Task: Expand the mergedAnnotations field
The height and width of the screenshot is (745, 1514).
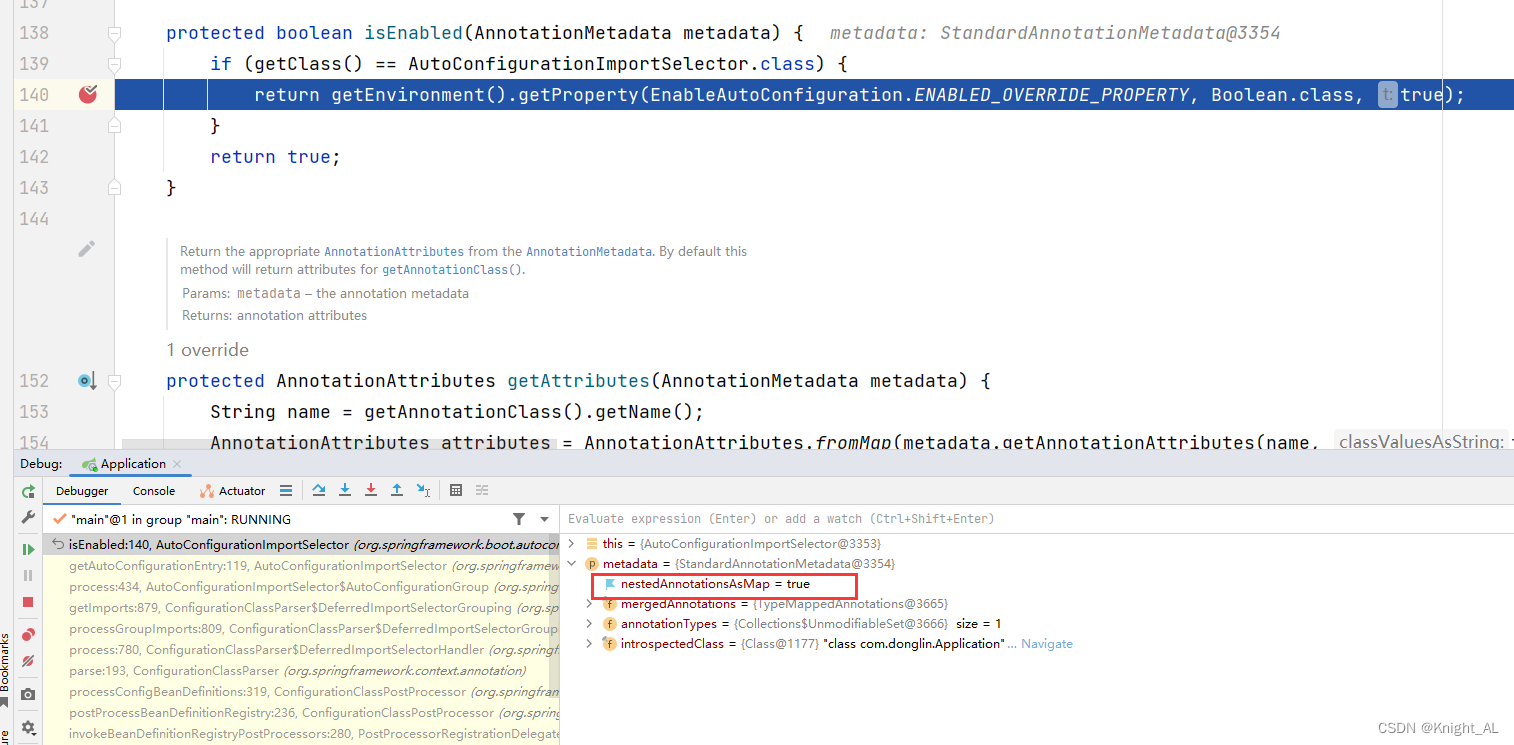Action: pos(590,604)
